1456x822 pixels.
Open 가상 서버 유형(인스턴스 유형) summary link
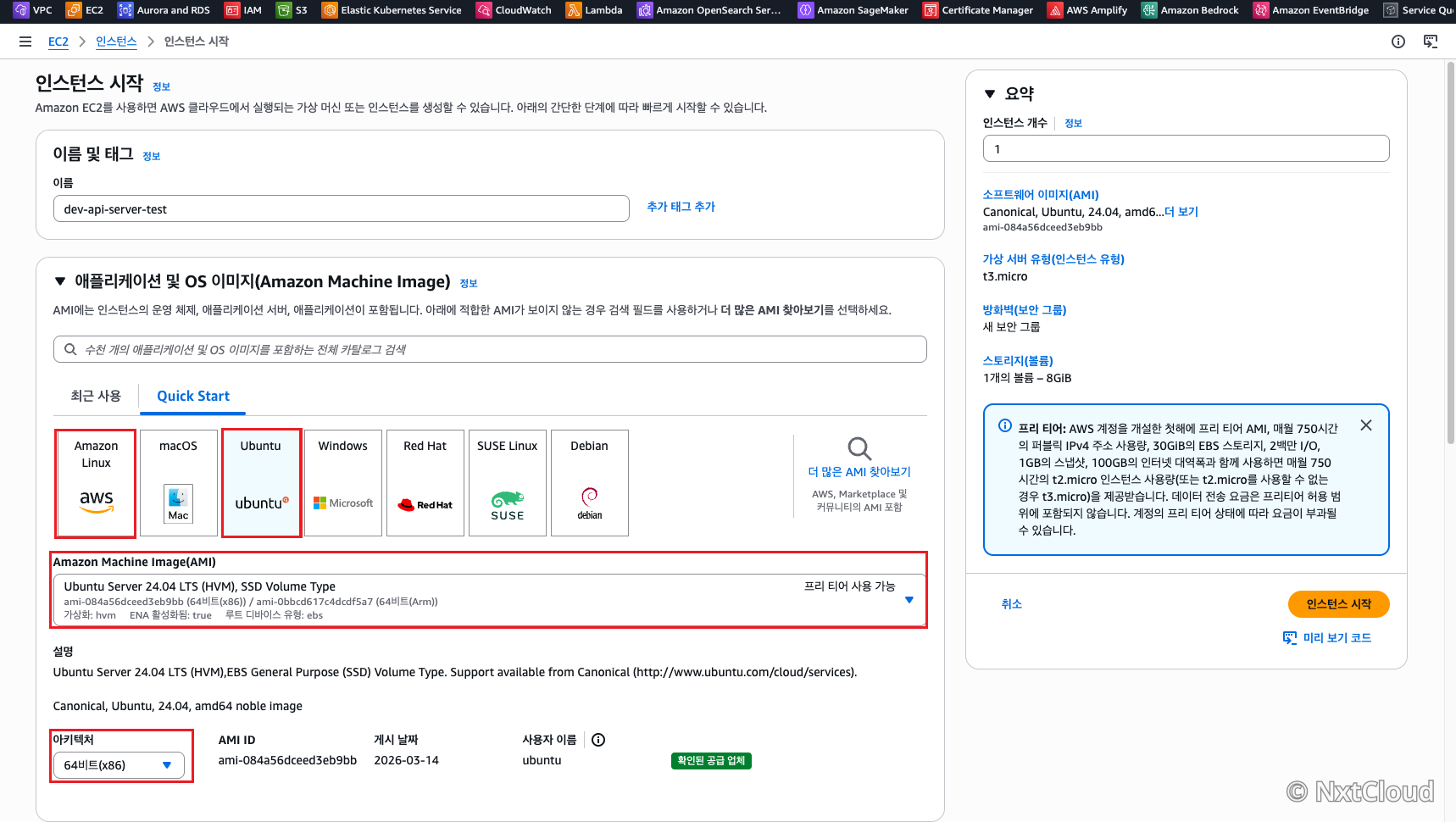tap(1053, 259)
